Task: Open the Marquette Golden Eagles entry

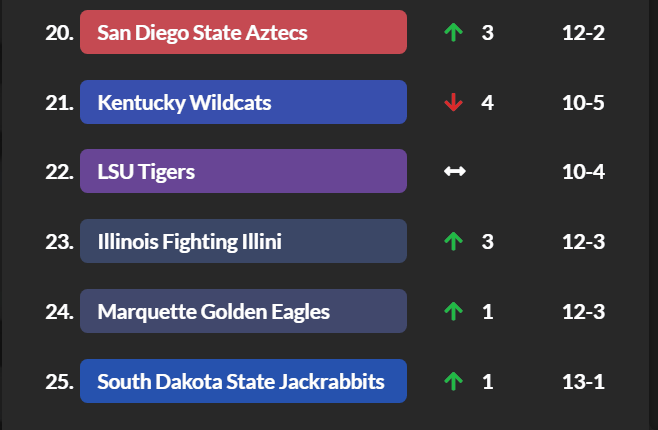Action: point(243,311)
